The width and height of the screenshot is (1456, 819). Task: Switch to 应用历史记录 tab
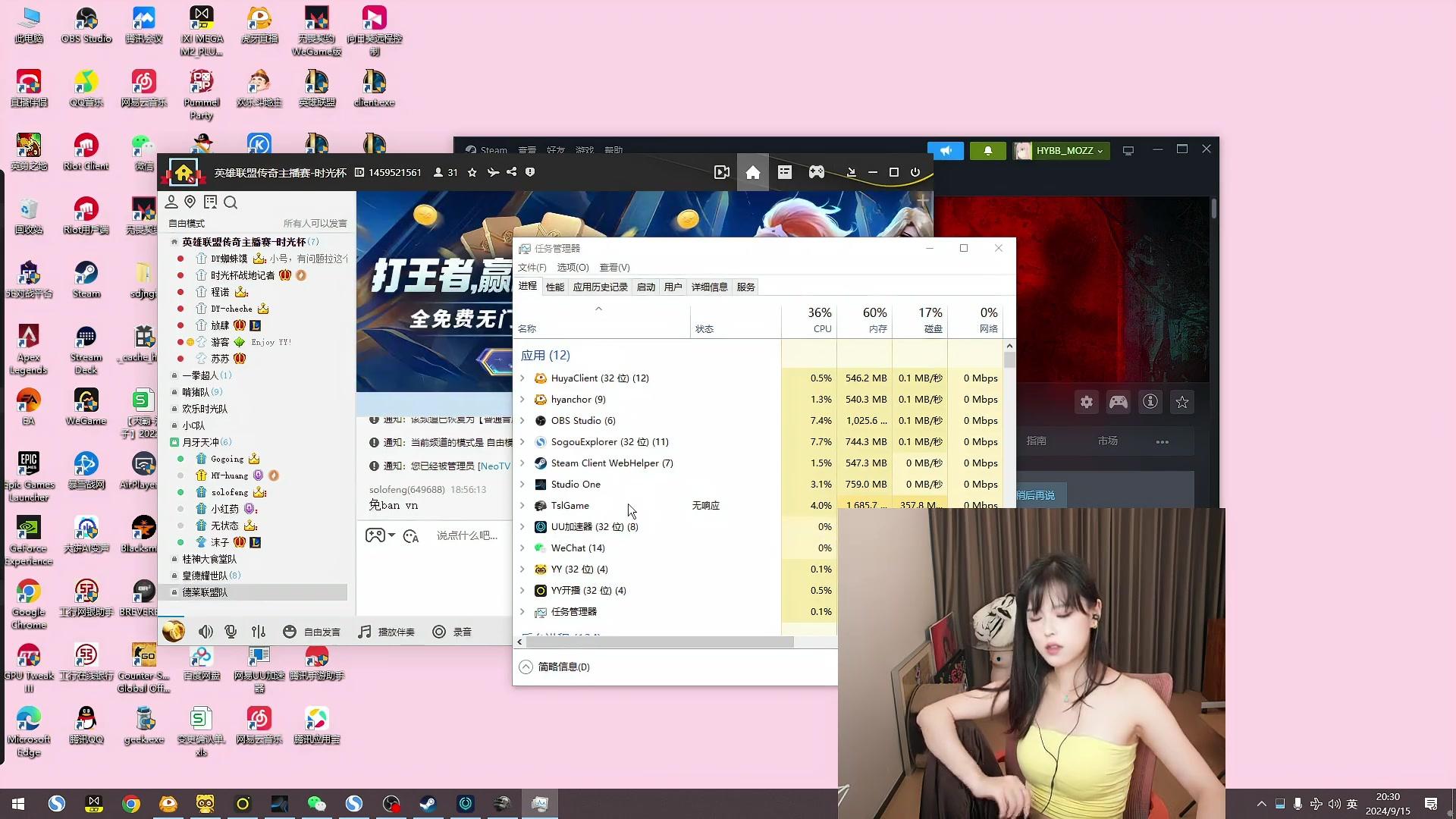[600, 287]
